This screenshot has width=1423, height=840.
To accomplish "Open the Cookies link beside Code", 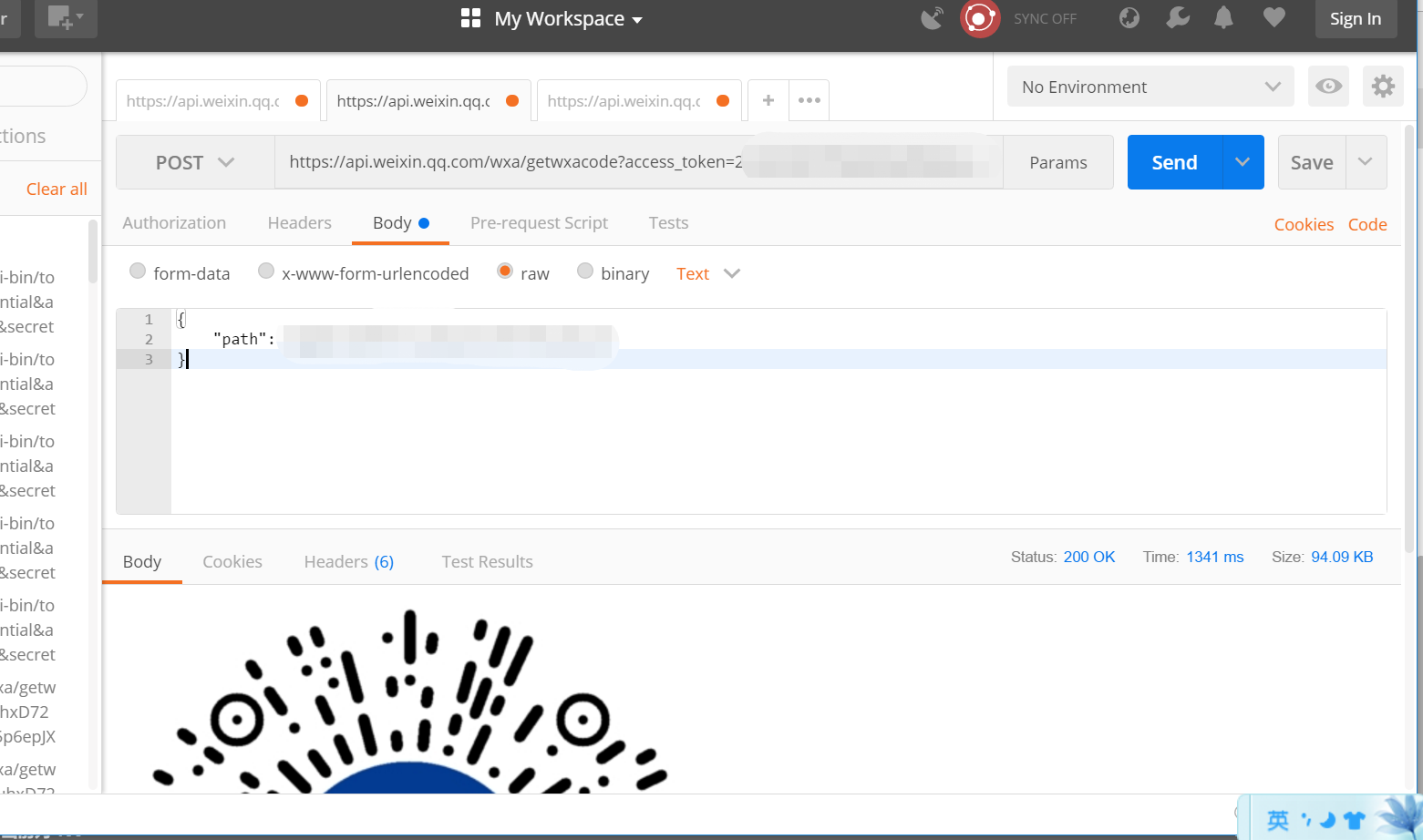I will point(1304,224).
